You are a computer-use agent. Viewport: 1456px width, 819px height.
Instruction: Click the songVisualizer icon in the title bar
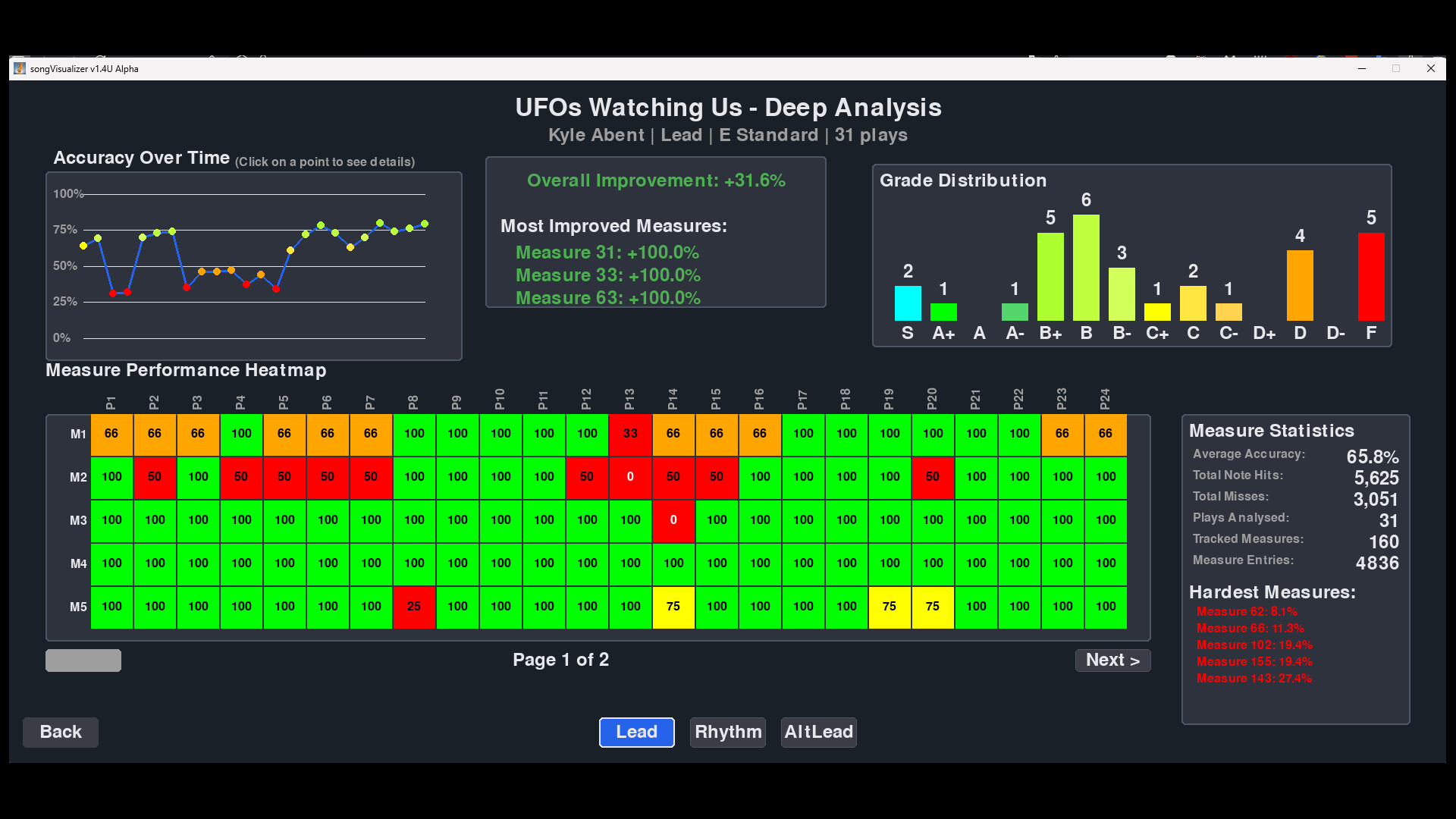(19, 68)
